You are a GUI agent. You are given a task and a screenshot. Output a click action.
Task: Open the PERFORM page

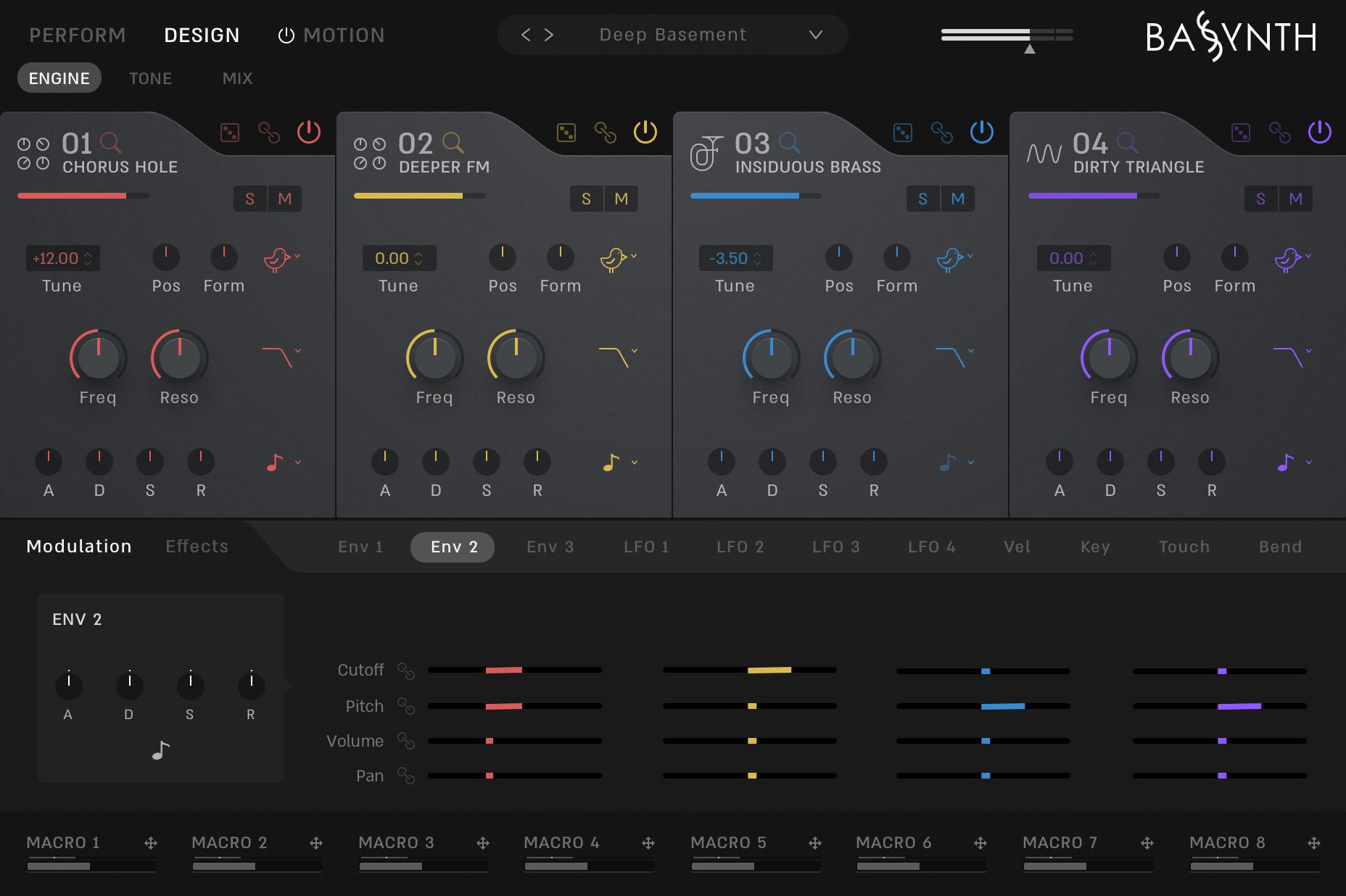tap(78, 35)
